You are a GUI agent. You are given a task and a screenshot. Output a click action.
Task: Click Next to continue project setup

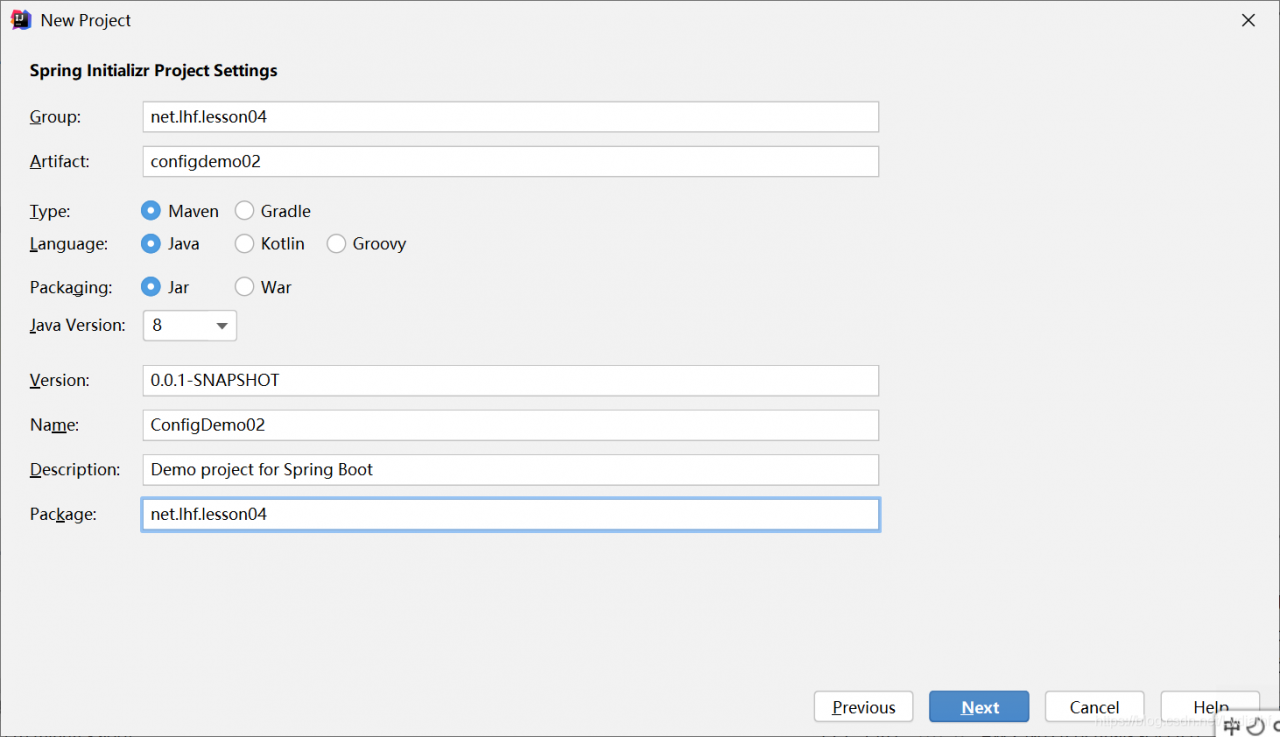[979, 707]
